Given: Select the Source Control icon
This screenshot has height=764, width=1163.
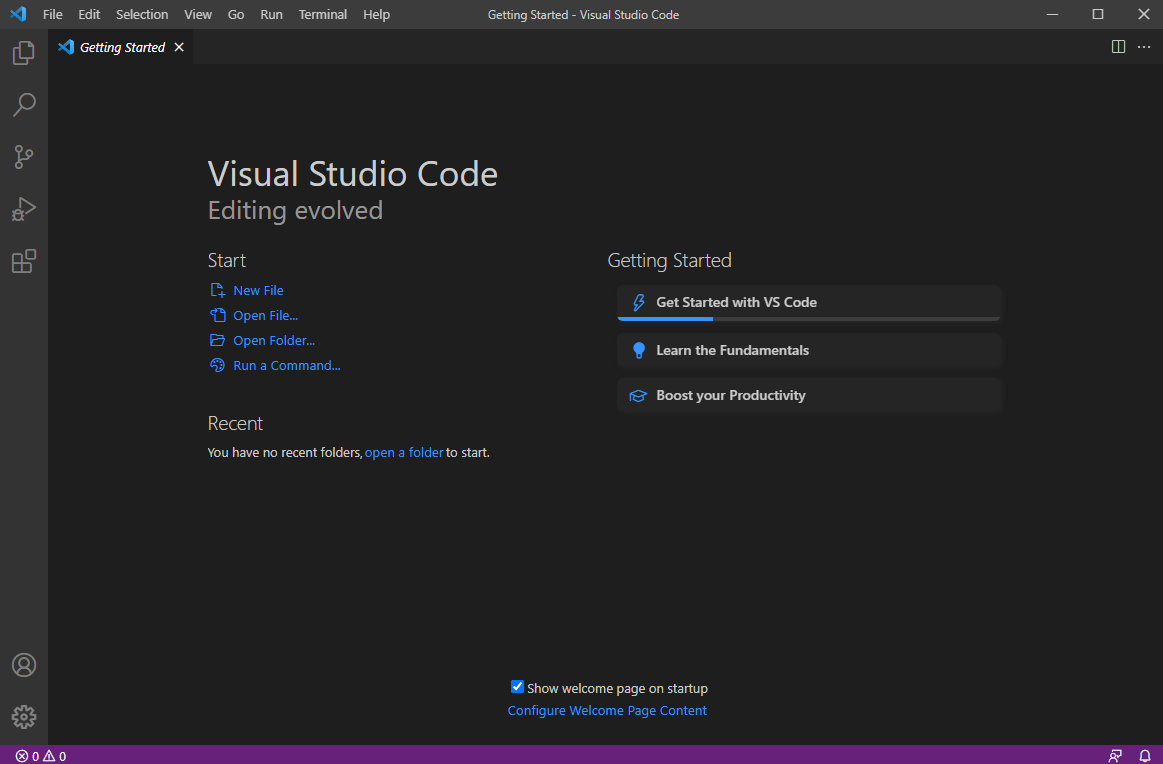Looking at the screenshot, I should coord(24,156).
